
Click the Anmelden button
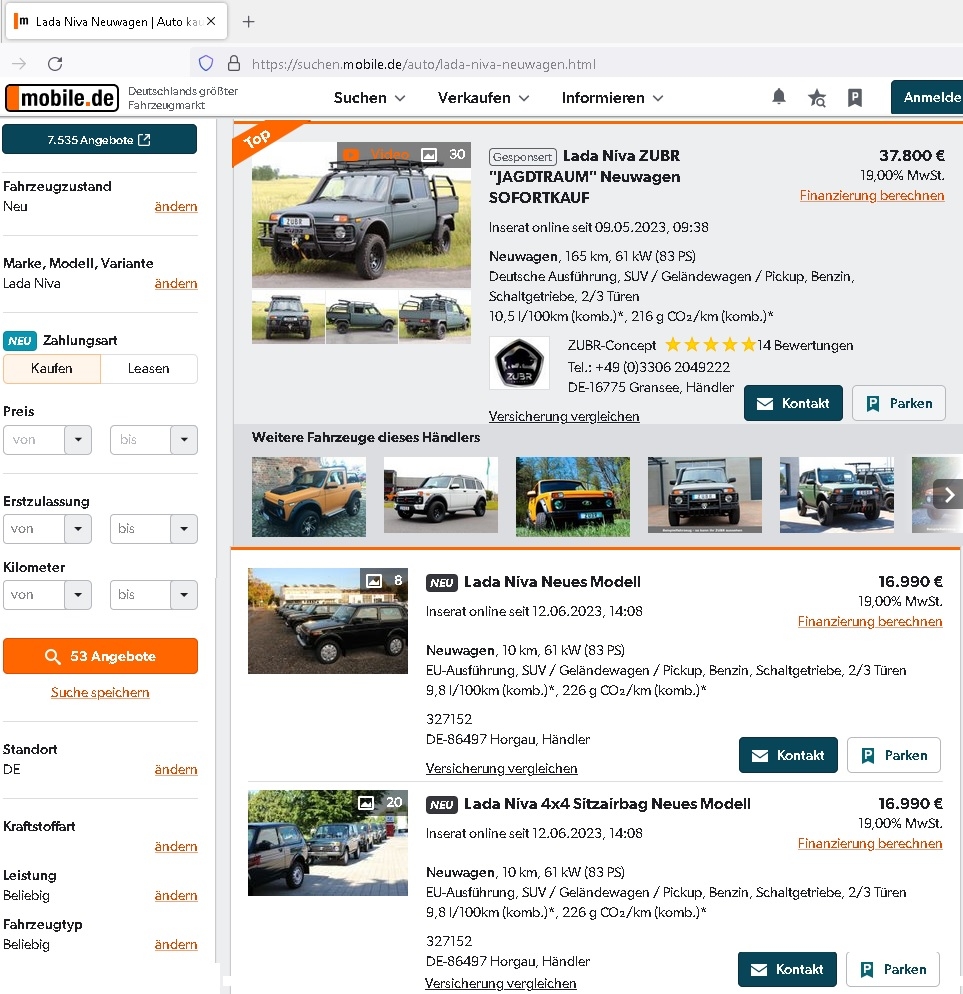coord(927,97)
